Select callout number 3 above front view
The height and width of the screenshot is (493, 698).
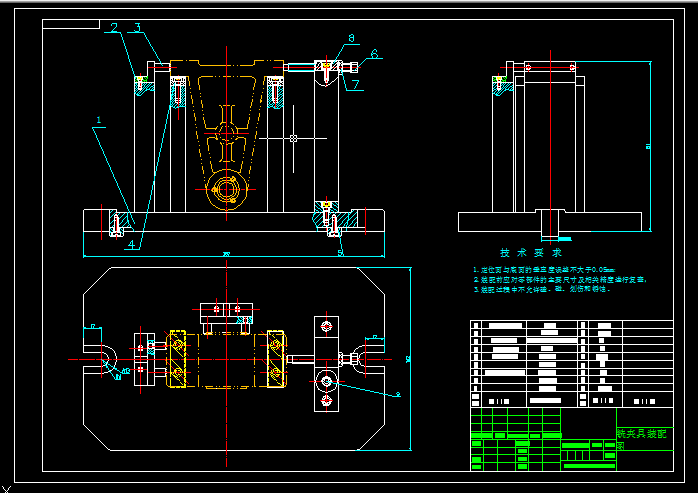click(x=138, y=27)
